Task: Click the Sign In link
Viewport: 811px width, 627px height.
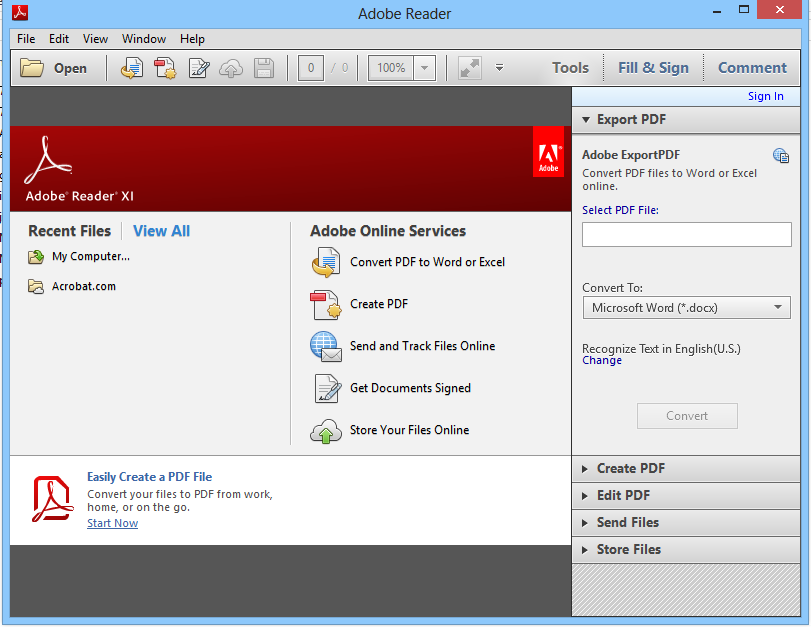Action: click(765, 96)
